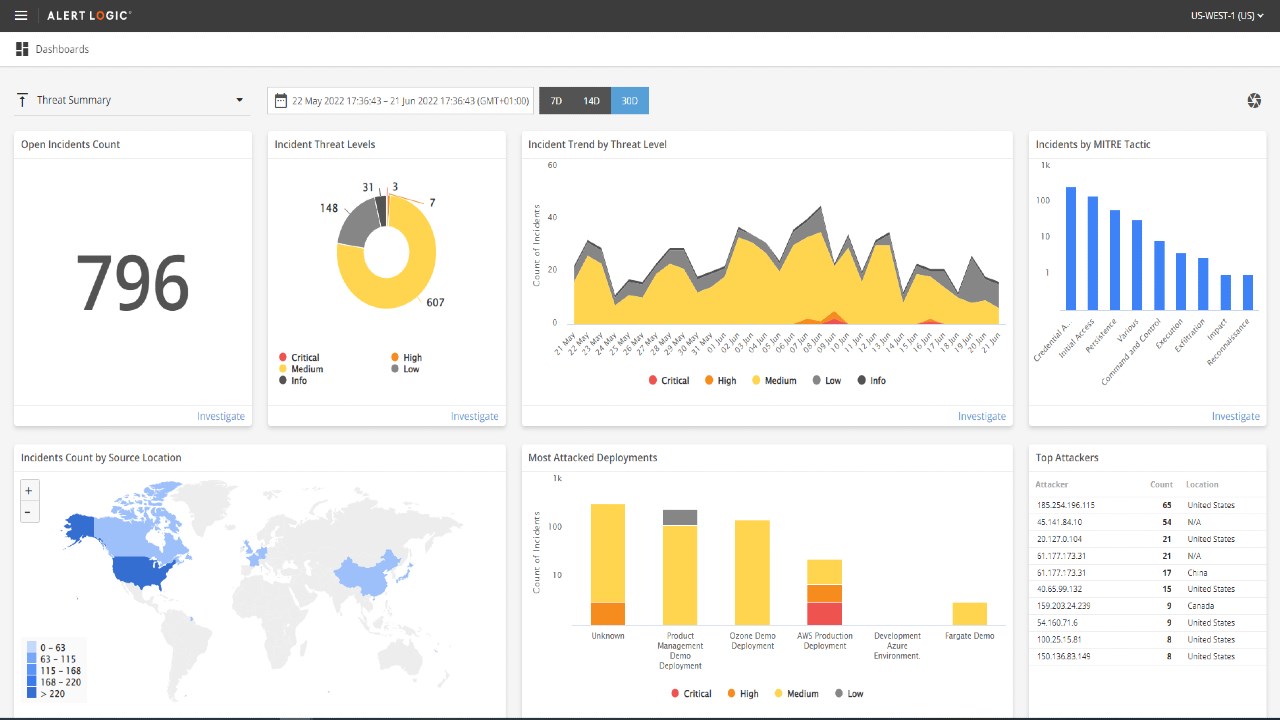Click the Threat Summary up-arrow icon

22,100
